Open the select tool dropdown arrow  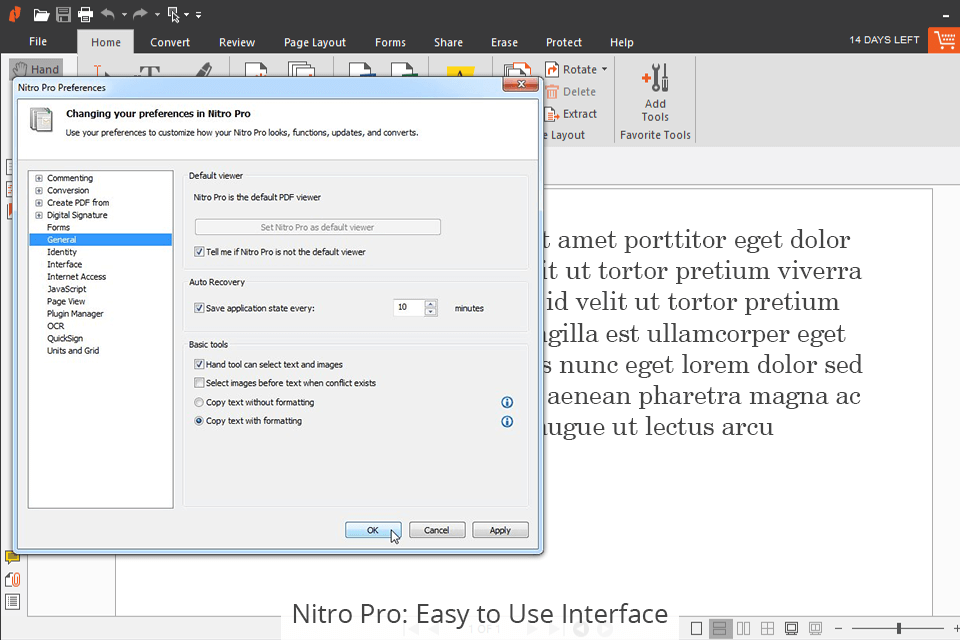pyautogui.click(x=186, y=15)
